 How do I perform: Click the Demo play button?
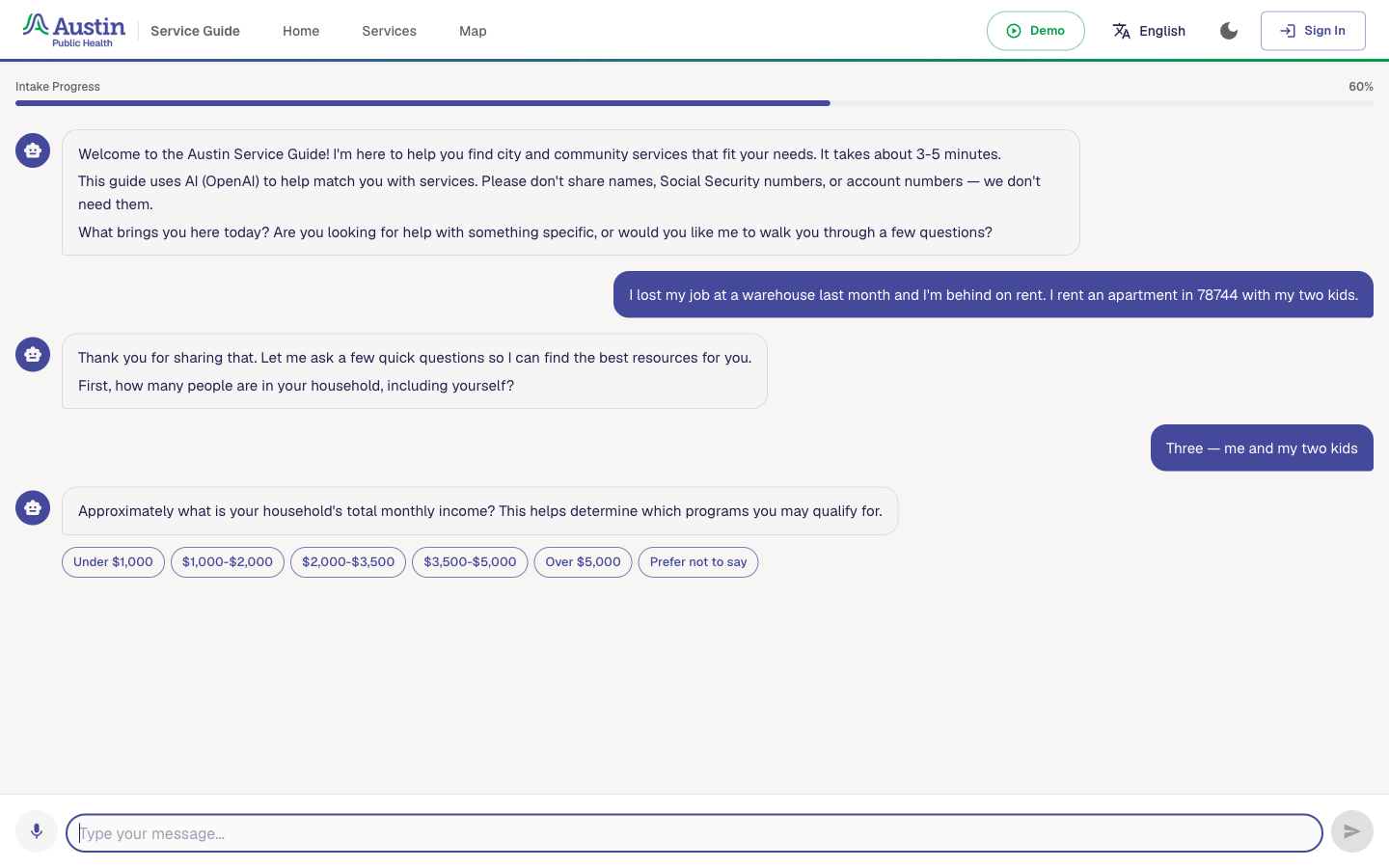coord(1036,31)
